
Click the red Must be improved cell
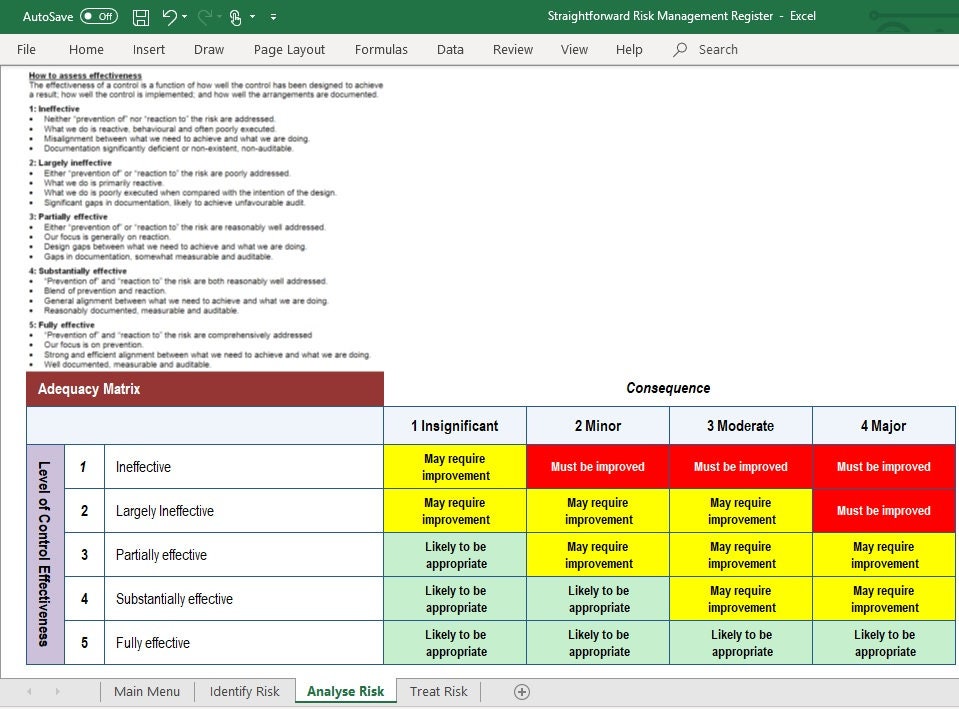tap(597, 466)
